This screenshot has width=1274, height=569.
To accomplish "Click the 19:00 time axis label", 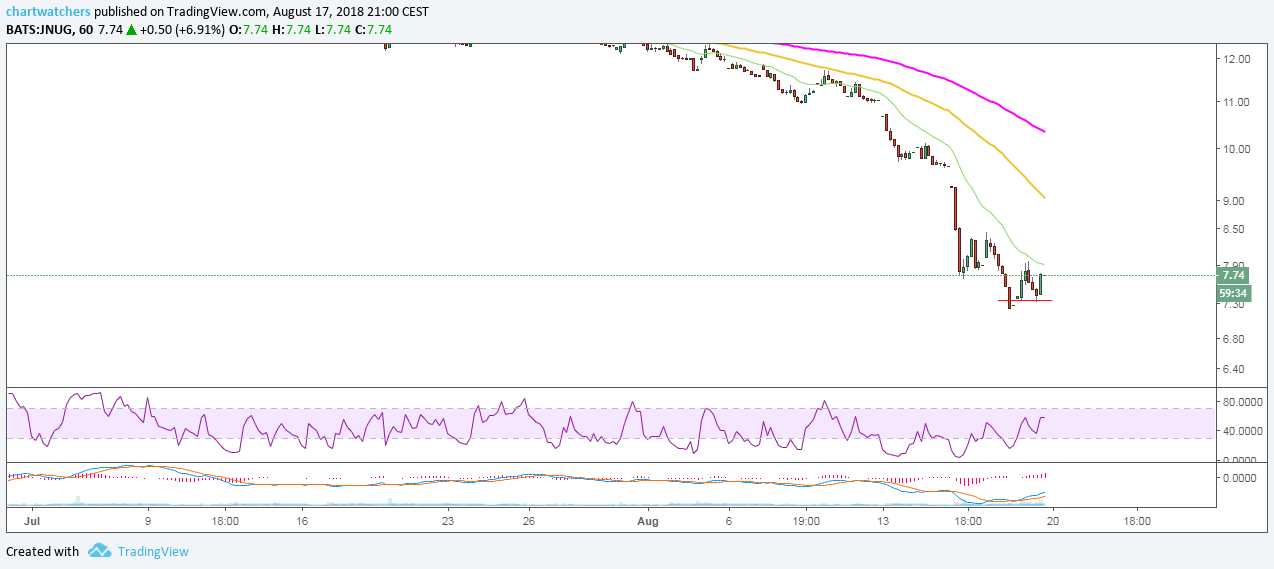I will pos(806,521).
